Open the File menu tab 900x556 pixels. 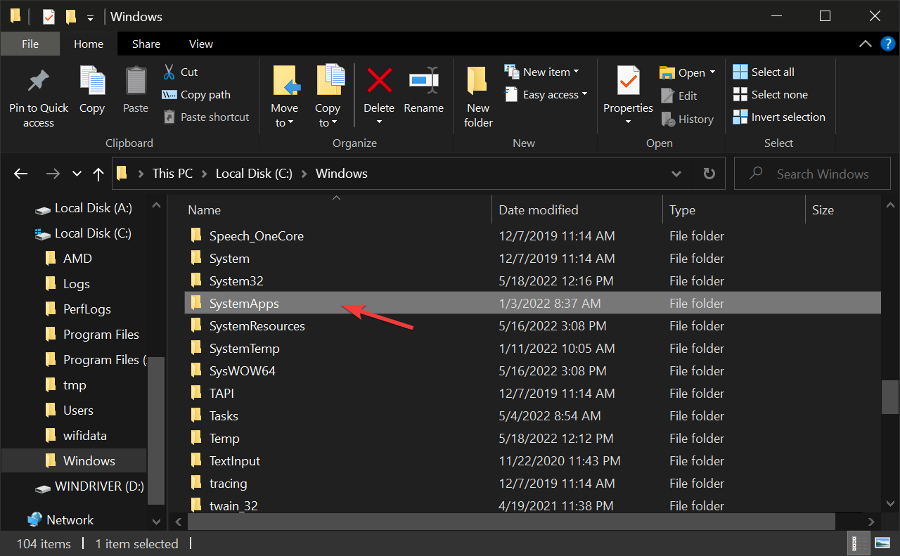pos(30,44)
